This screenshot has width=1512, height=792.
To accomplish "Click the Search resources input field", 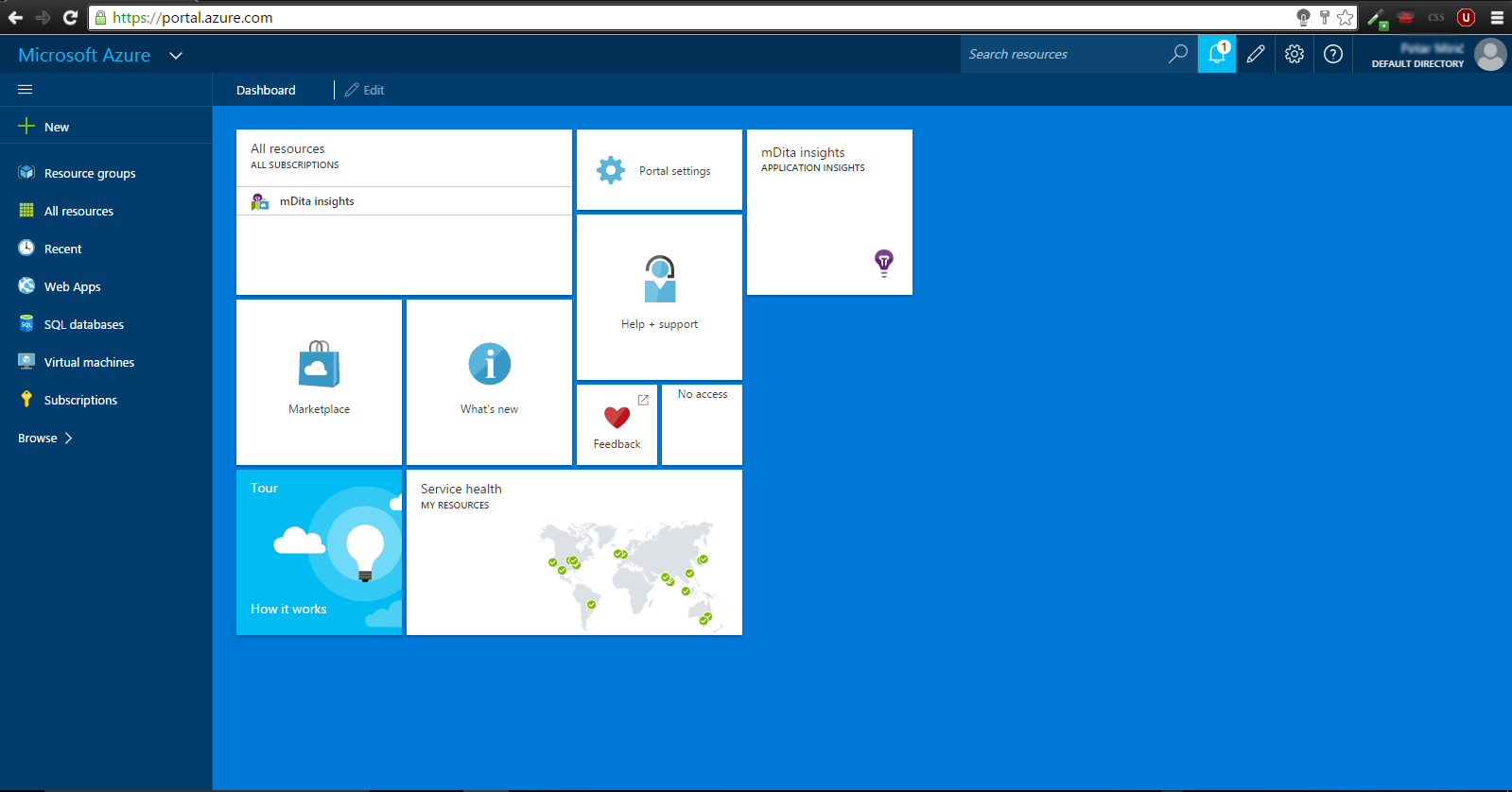I will (x=1064, y=55).
